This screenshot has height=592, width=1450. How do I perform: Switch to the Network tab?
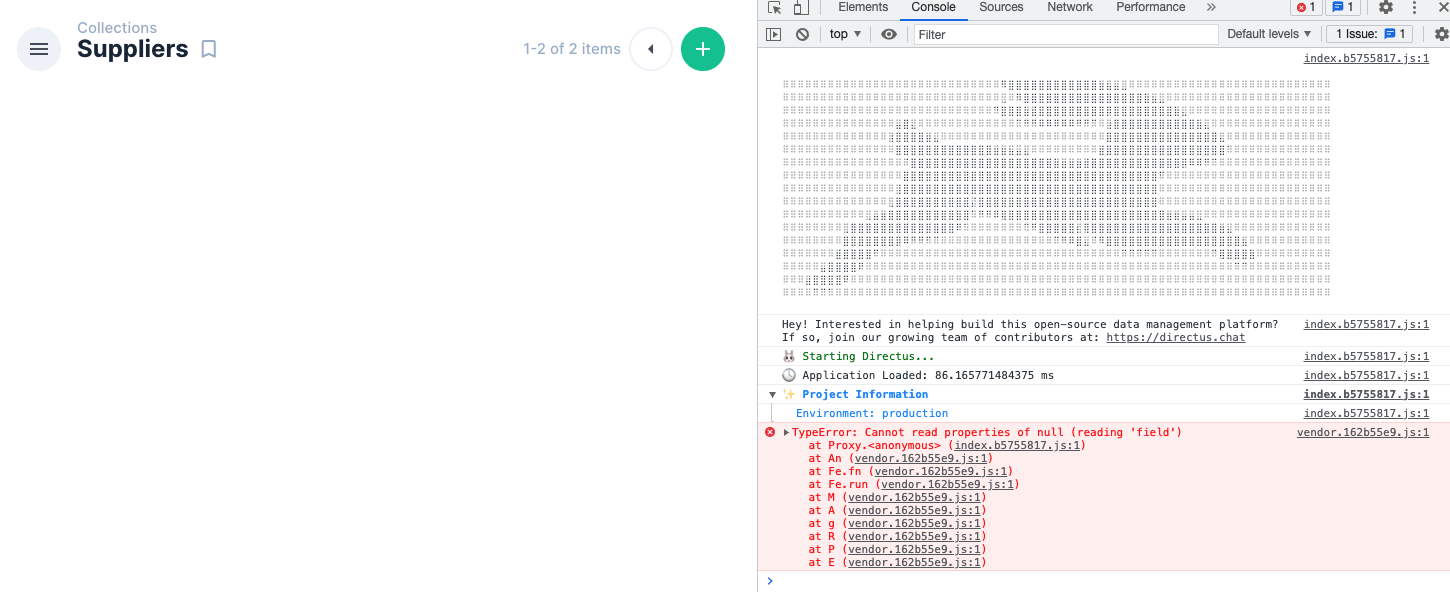[1069, 7]
